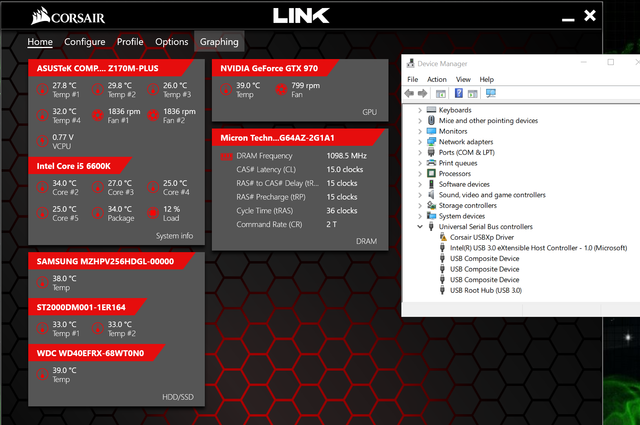This screenshot has width=640, height=425.
Task: Open the Home tab in Corsair Link
Action: (40, 42)
